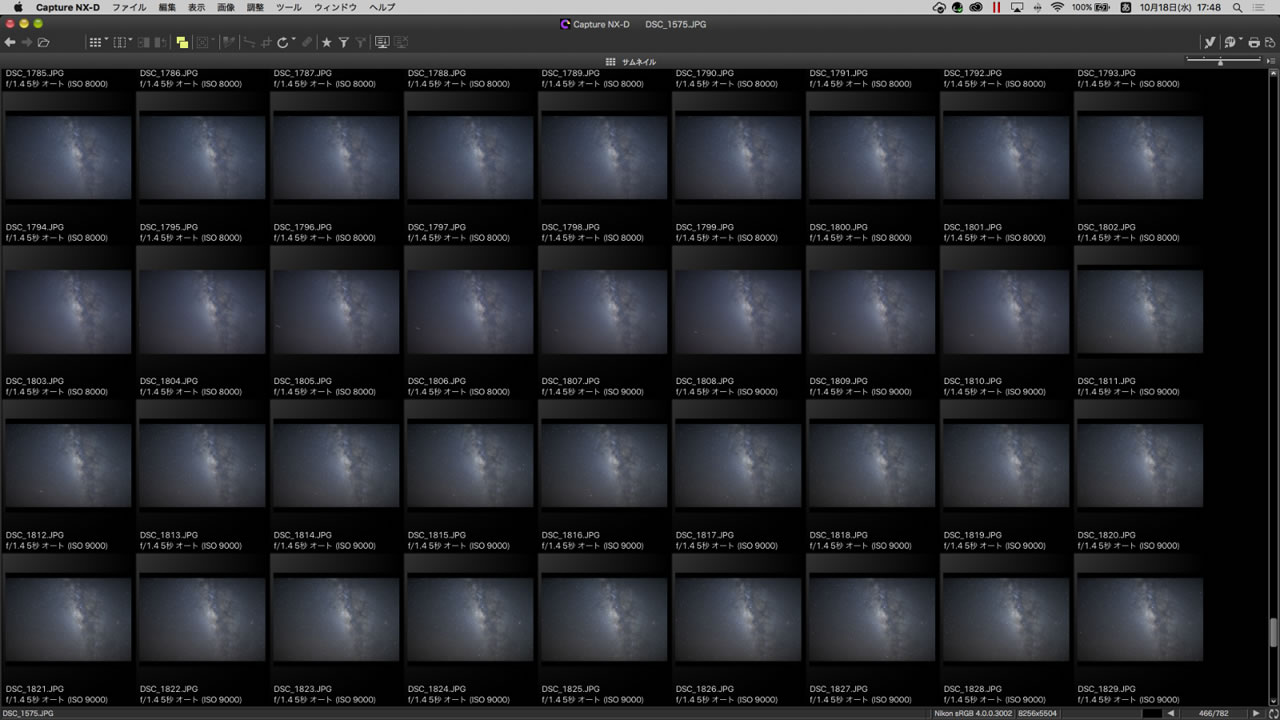The width and height of the screenshot is (1280, 720).
Task: Go forward with the right arrow icon
Action: click(x=27, y=42)
